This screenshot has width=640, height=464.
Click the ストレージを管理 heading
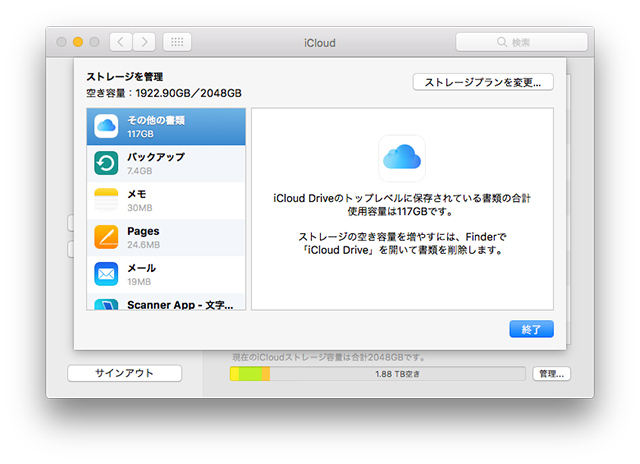[124, 77]
